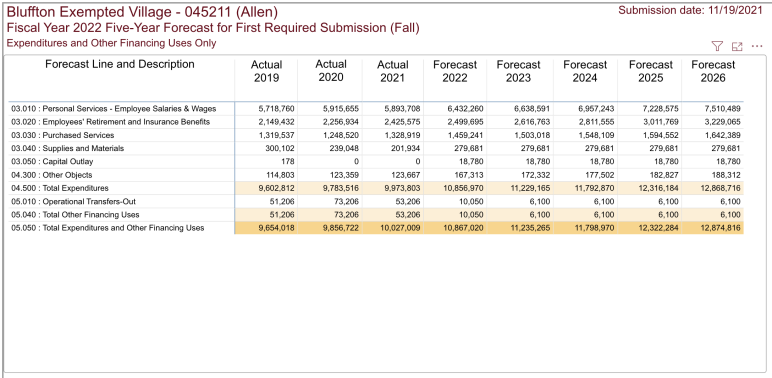The width and height of the screenshot is (772, 378).
Task: Click the Forecast 2025 column header
Action: (x=650, y=71)
